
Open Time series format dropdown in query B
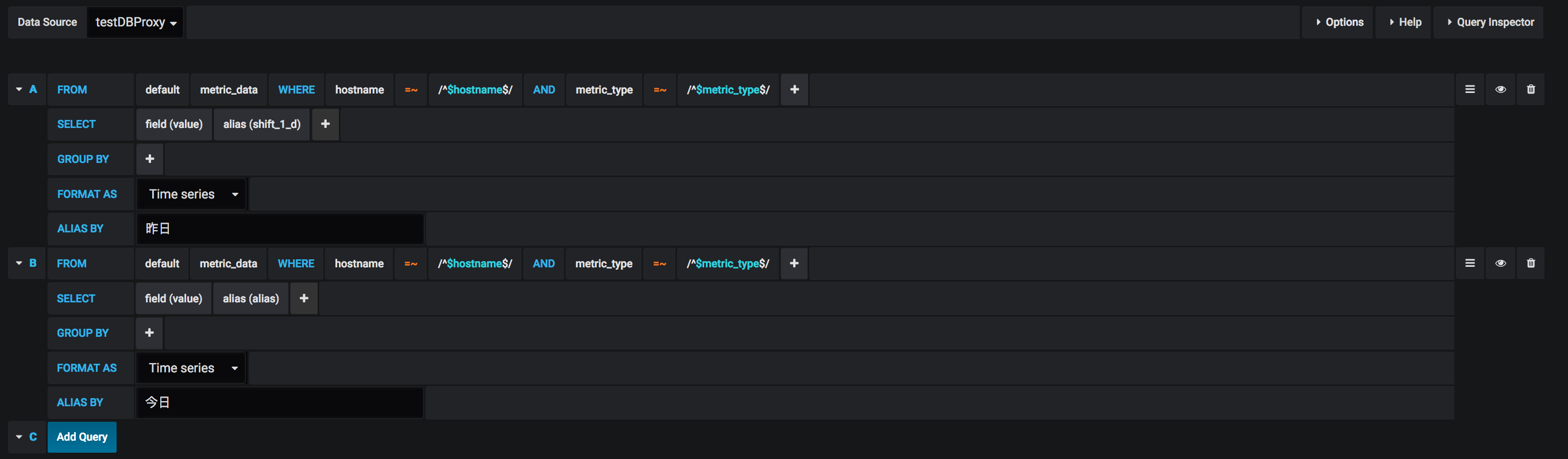(191, 368)
